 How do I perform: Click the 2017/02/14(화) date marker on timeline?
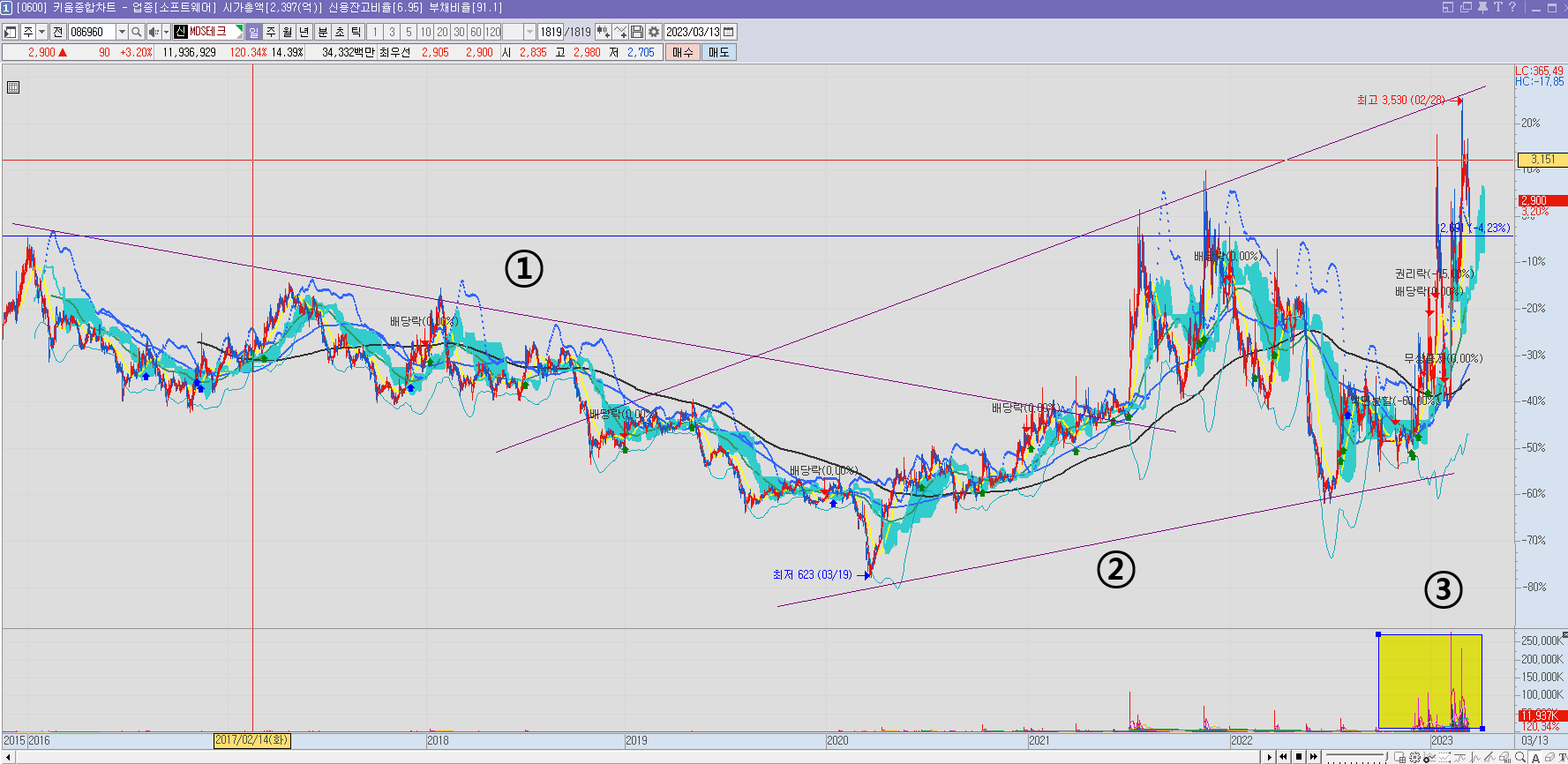click(252, 741)
